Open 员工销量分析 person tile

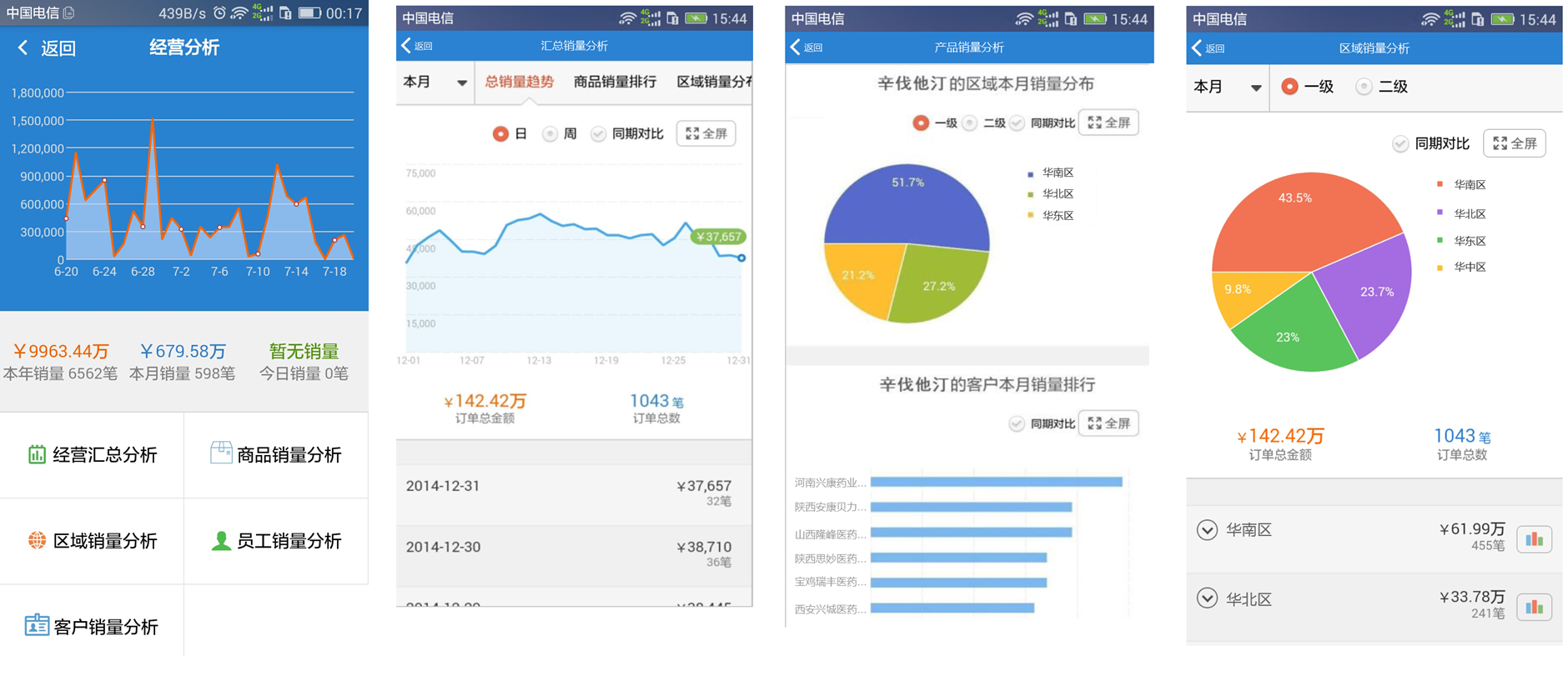276,541
